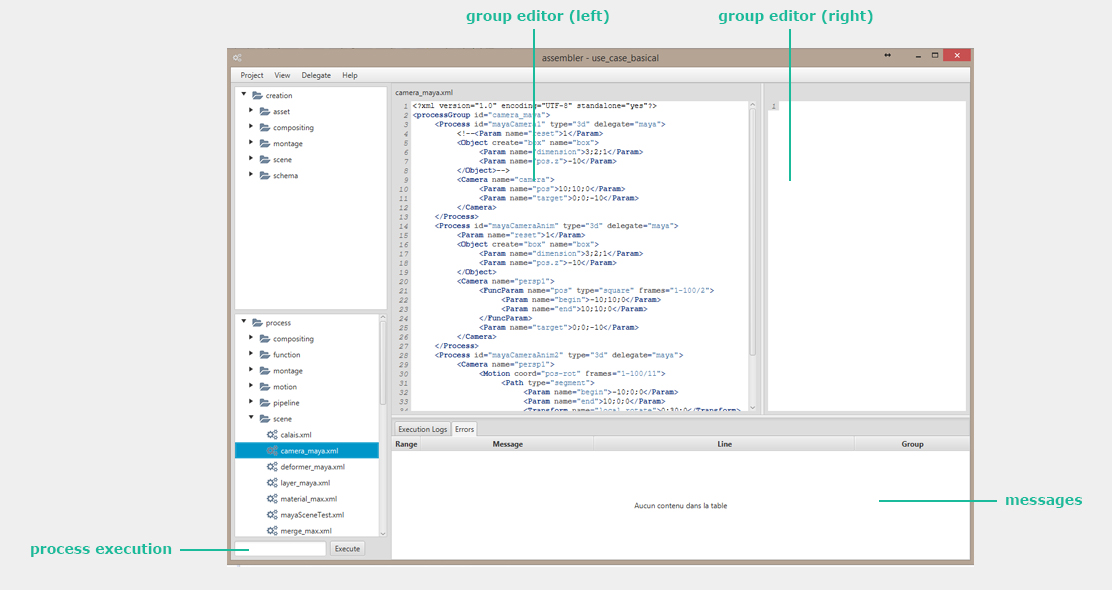Switch to the Execution Logs tab
Viewport: 1112px width, 590px height.
pyautogui.click(x=422, y=429)
